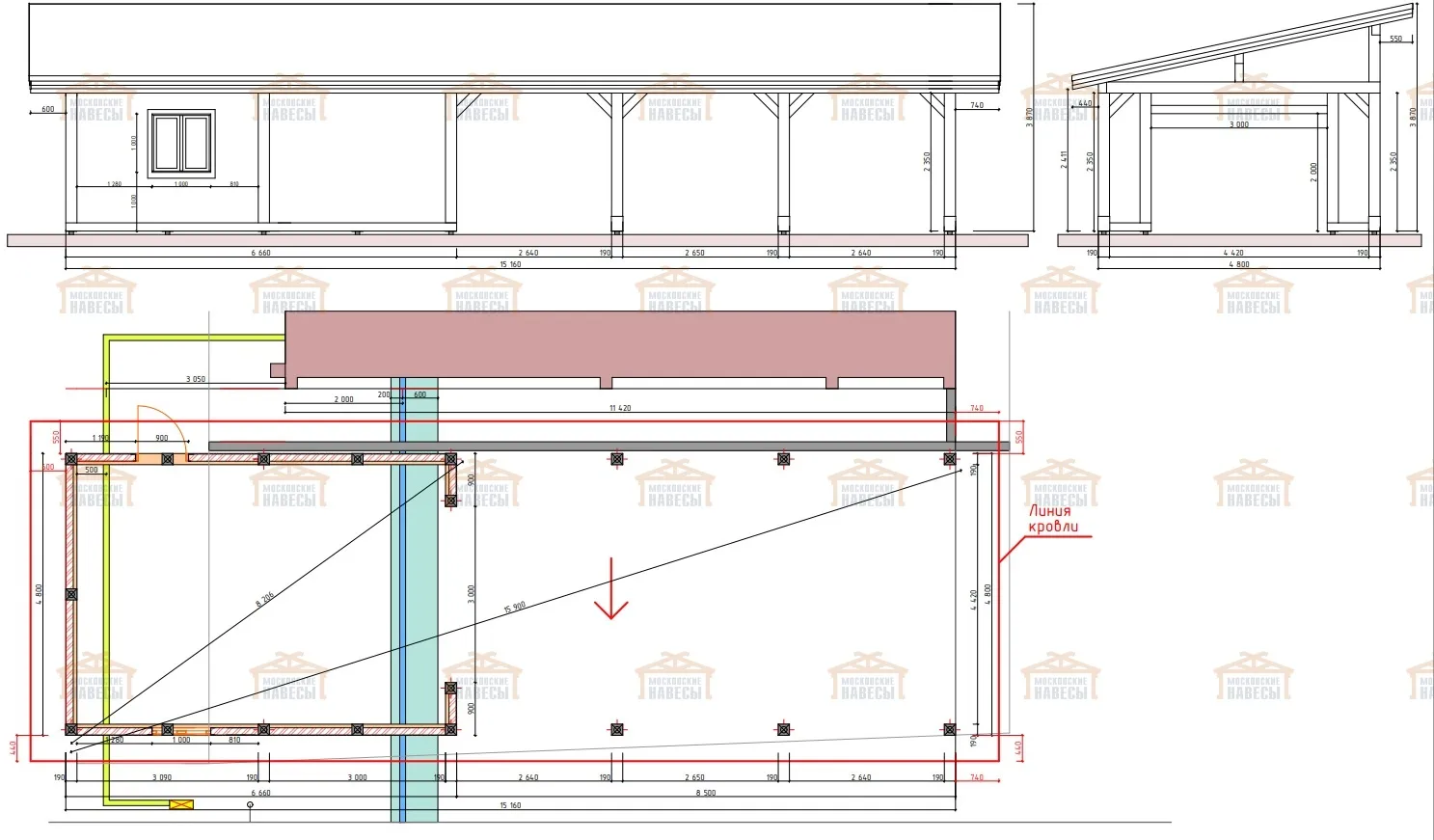Click the red 'Линия кровли' label
Screen dimensions: 1434x840
tap(1052, 519)
